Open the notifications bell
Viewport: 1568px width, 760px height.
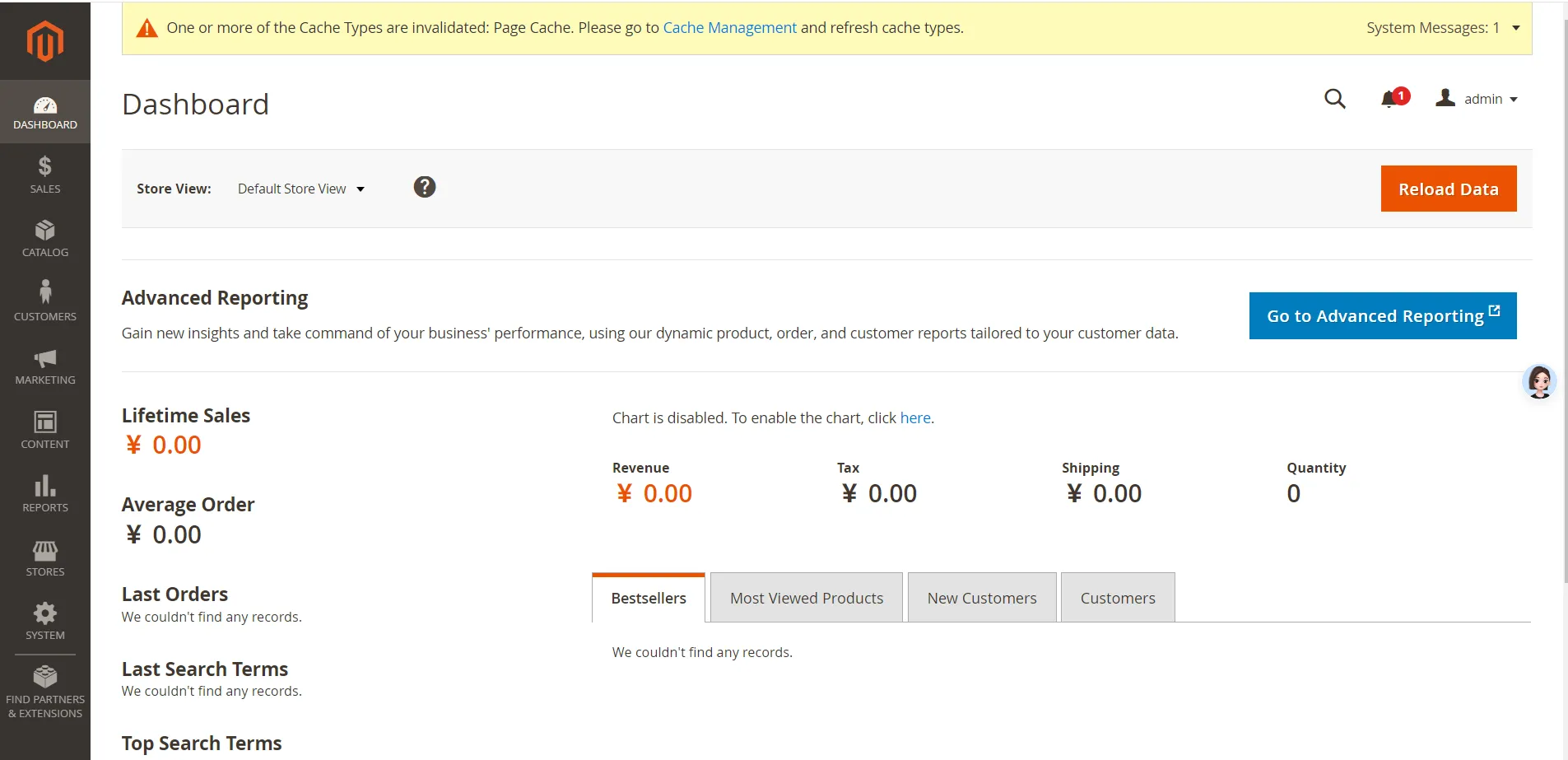[x=1391, y=99]
